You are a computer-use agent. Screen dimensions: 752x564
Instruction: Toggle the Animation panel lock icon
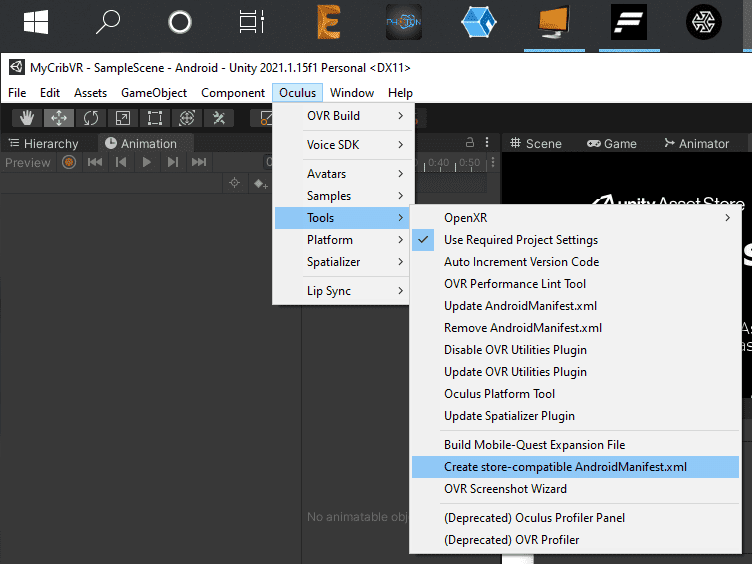click(x=470, y=142)
